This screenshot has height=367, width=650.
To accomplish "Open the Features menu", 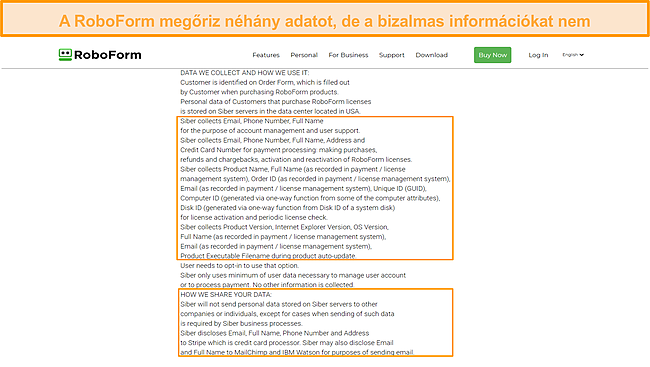I will (266, 55).
